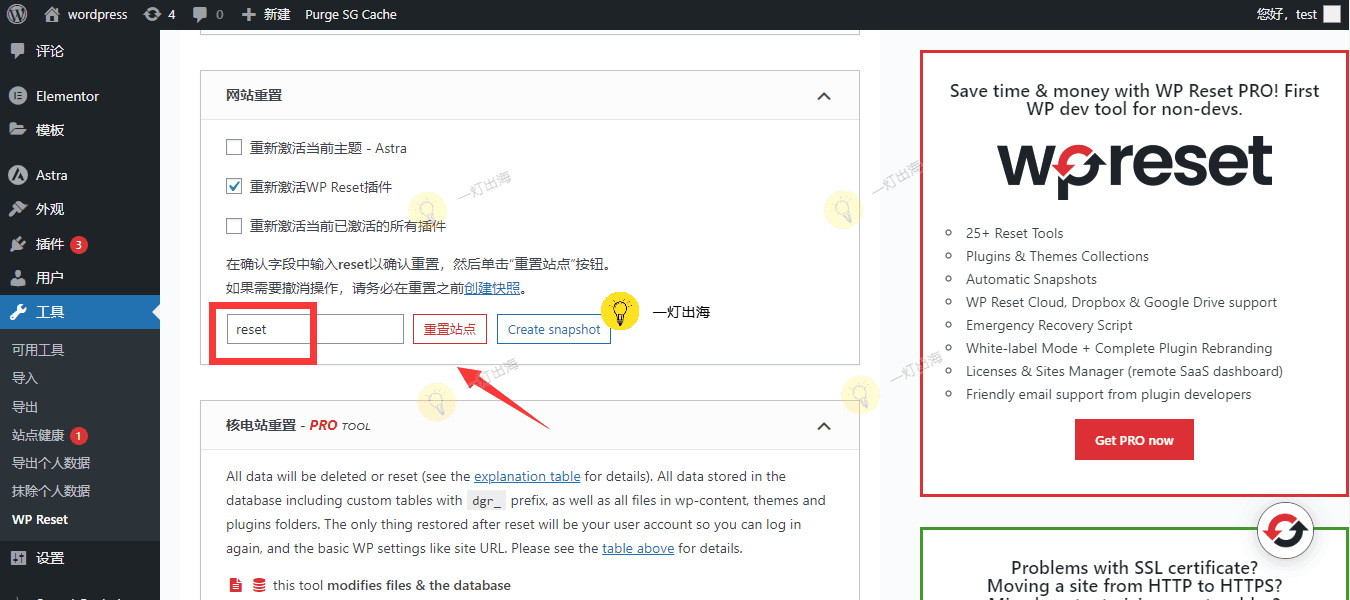Collapse the 核电站重置 PRO tool panel
This screenshot has height=600, width=1350.
[823, 426]
